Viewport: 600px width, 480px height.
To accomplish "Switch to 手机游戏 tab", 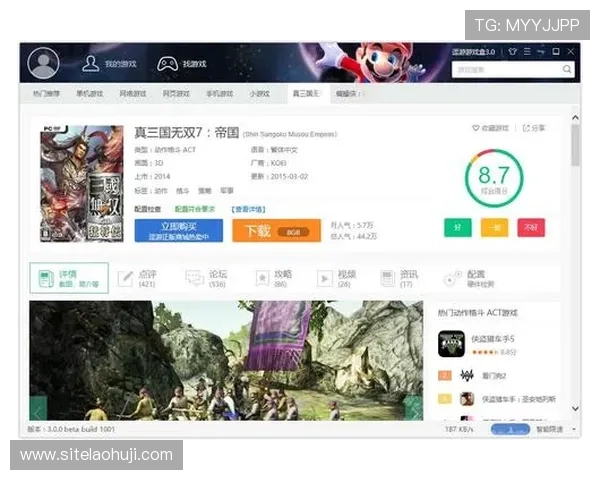I will (219, 93).
